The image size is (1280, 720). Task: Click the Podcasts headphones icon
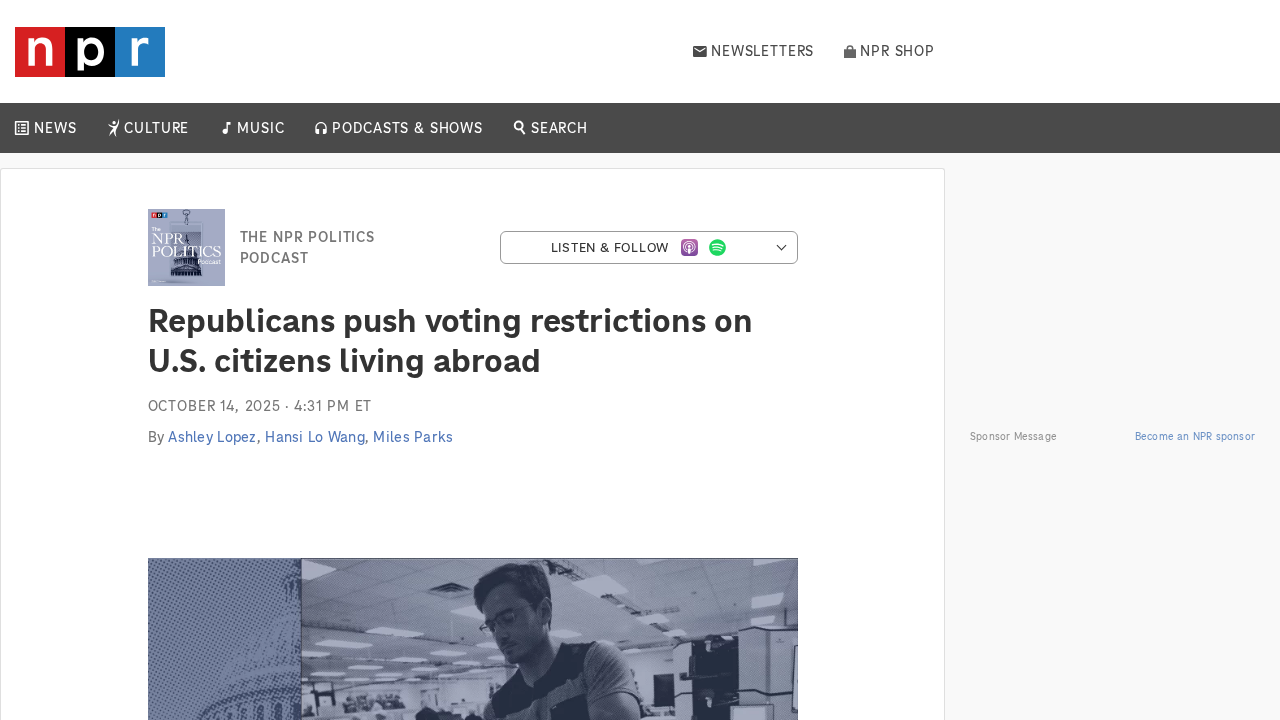point(321,128)
